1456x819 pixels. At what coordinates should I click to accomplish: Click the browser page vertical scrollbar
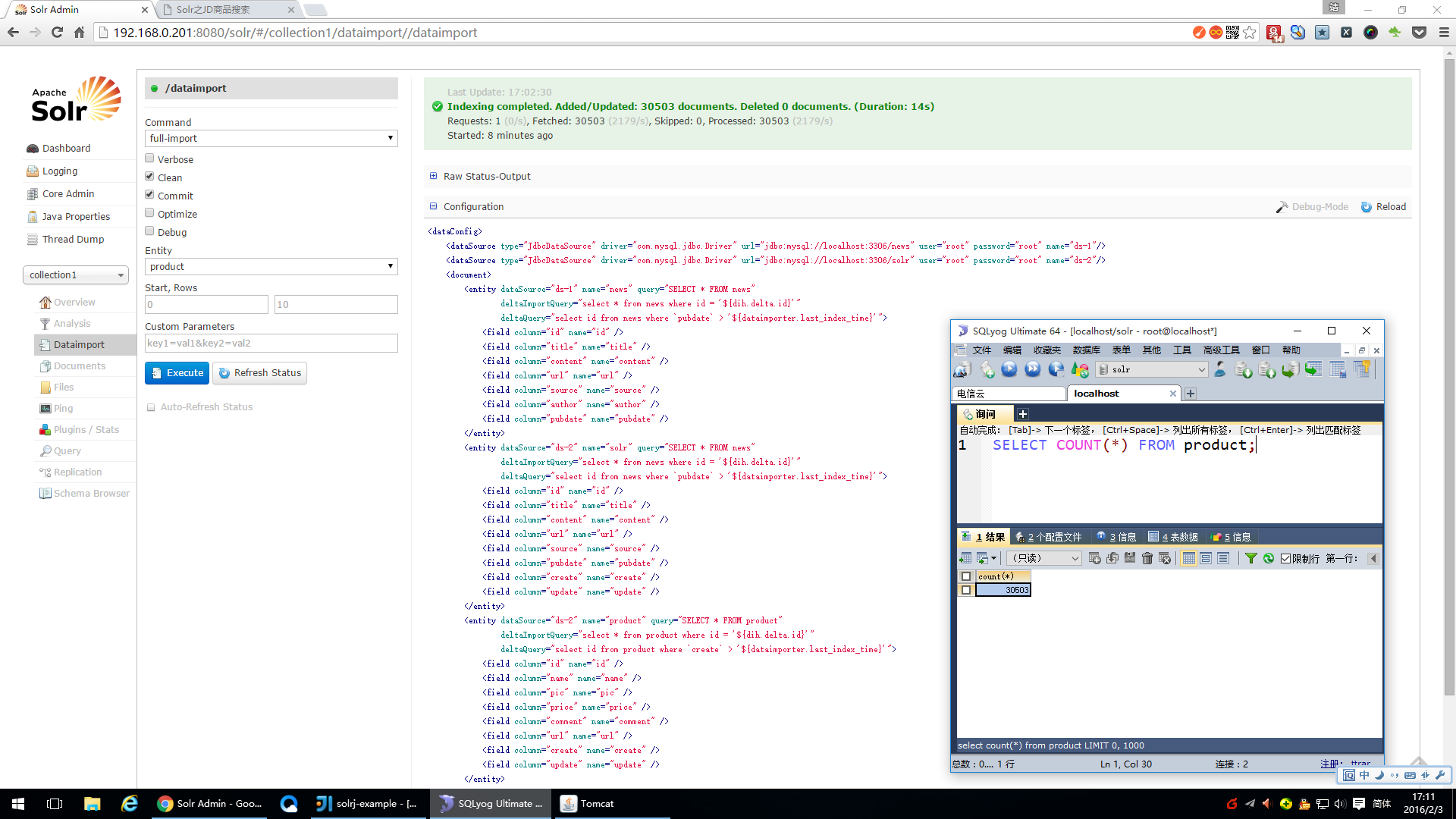1449,379
